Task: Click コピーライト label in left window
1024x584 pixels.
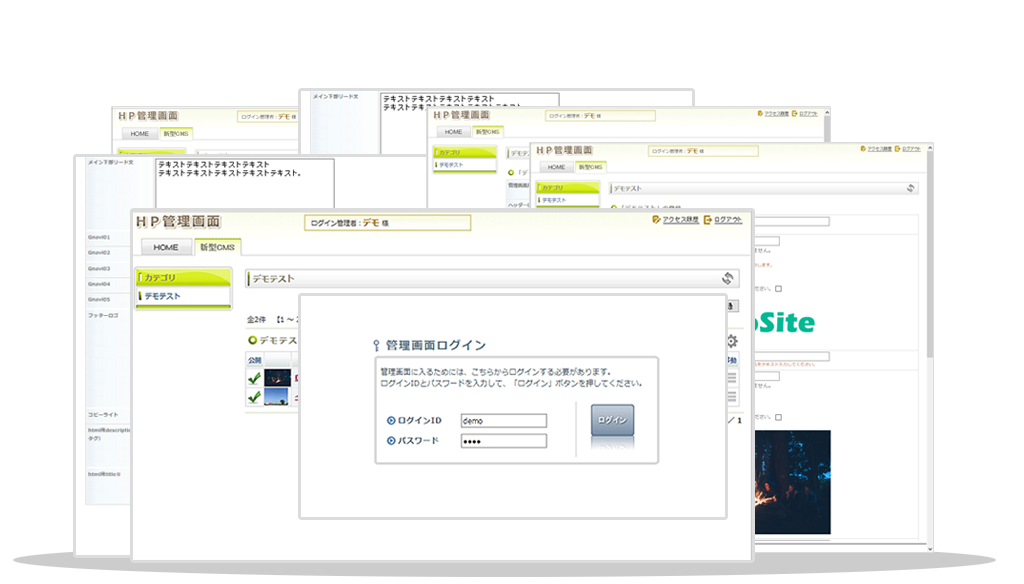Action: 103,415
